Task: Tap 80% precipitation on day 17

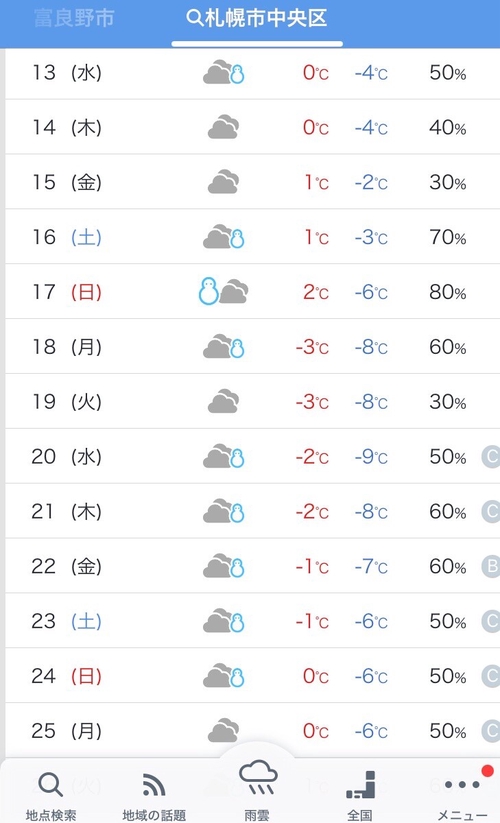Action: coord(448,292)
